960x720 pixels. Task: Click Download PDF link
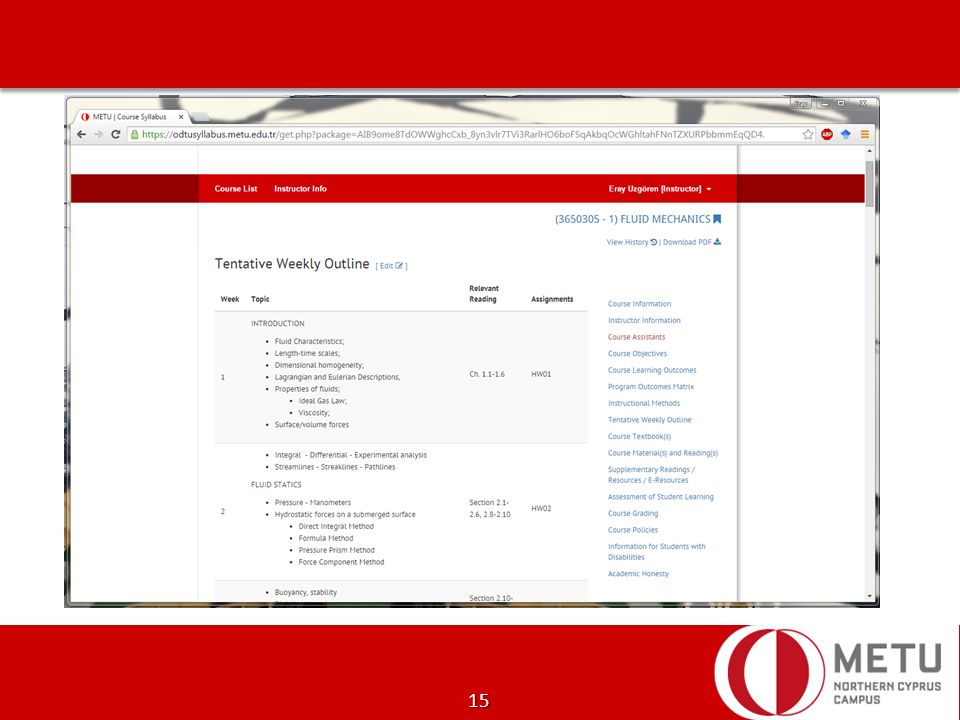(x=692, y=242)
